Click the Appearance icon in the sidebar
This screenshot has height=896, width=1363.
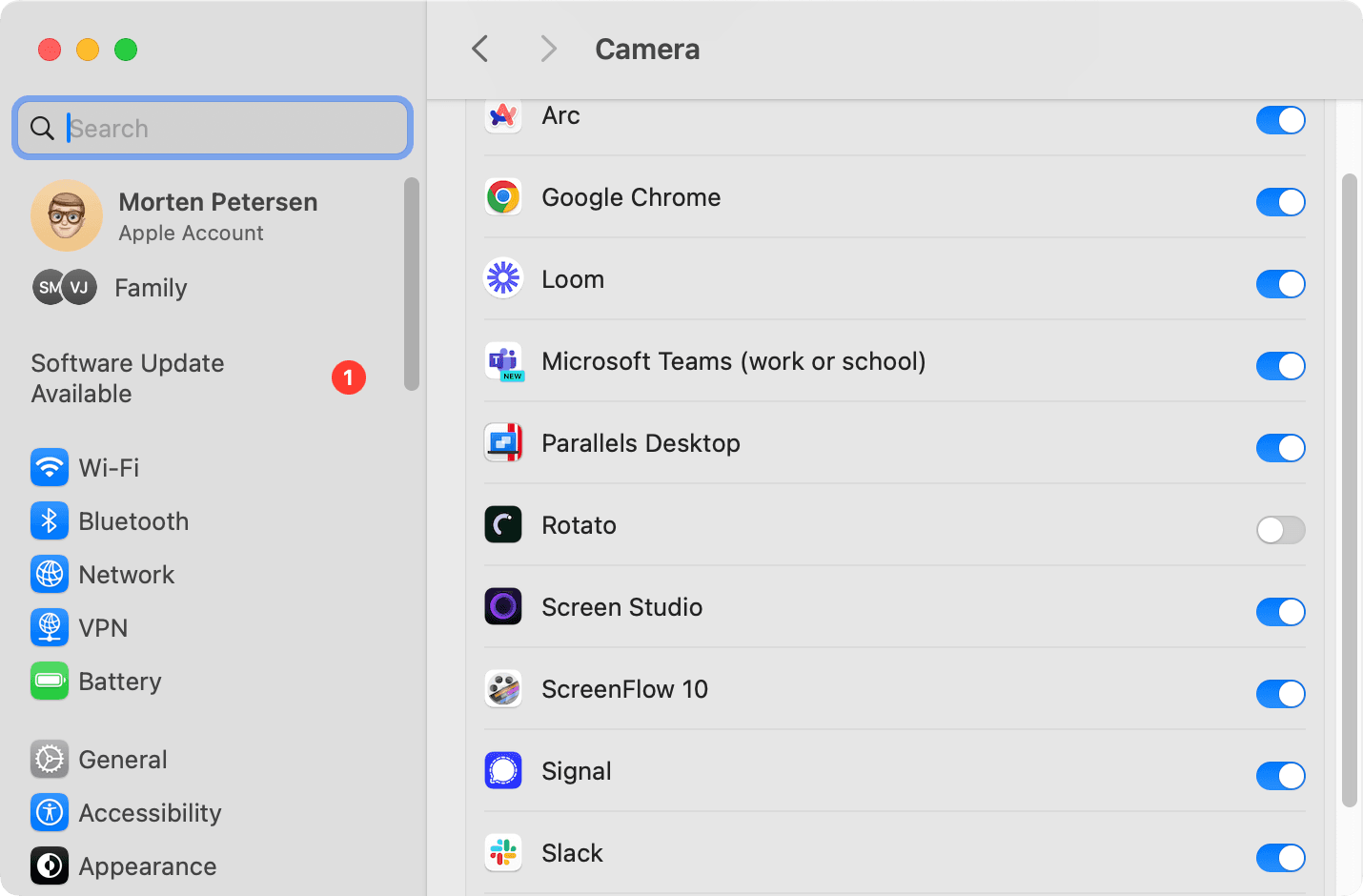[50, 865]
